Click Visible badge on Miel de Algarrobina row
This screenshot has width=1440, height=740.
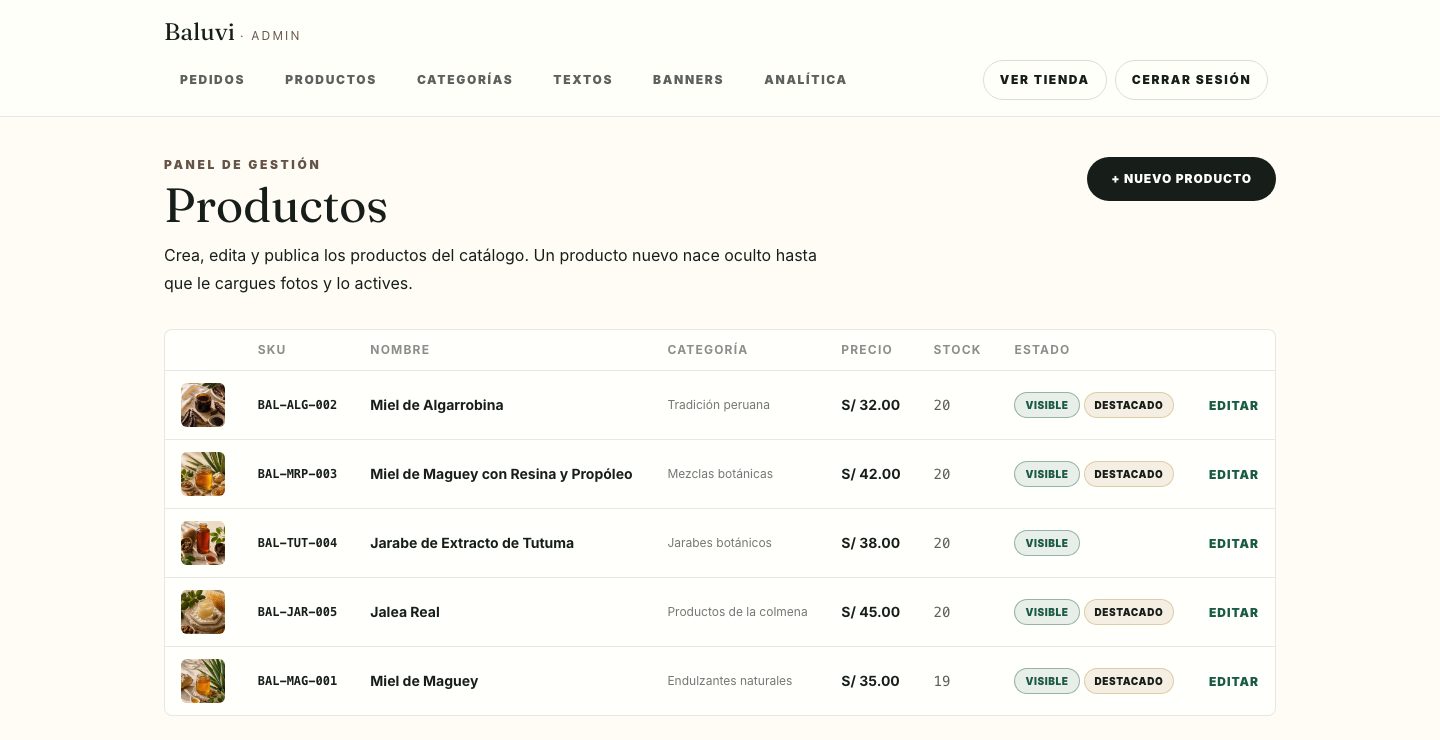1047,405
